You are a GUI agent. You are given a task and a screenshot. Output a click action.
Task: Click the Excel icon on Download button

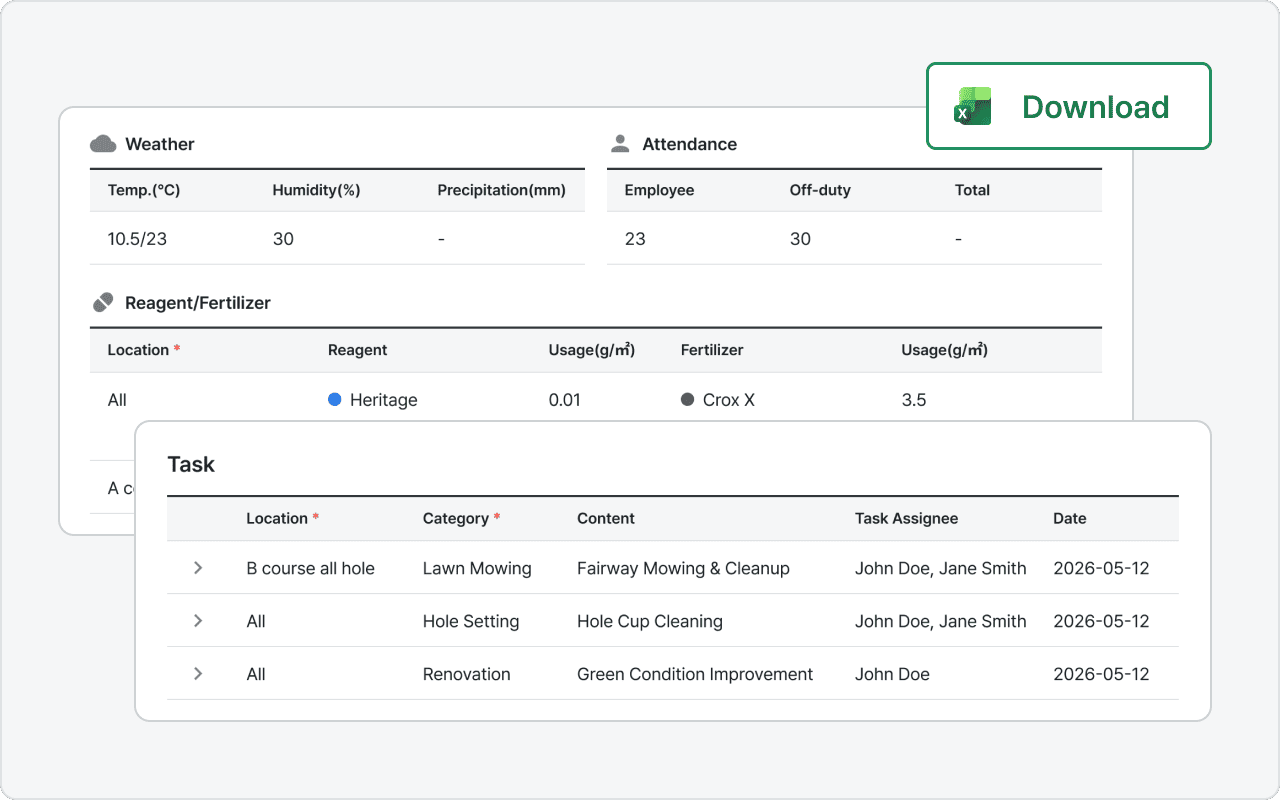973,106
